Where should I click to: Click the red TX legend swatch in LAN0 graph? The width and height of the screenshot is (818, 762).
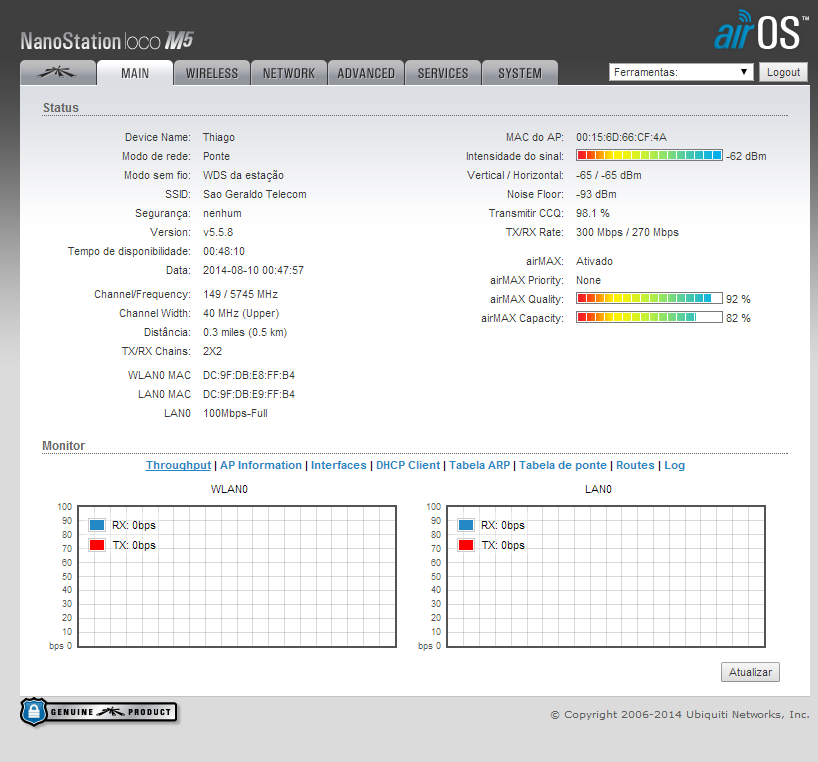click(x=466, y=545)
